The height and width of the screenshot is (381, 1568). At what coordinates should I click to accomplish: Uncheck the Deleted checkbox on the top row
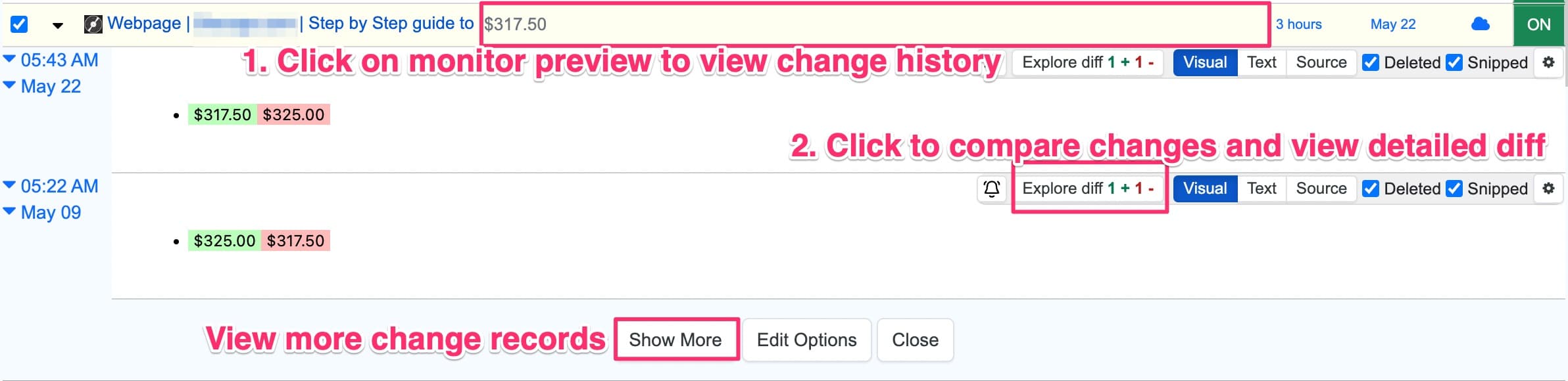1370,62
